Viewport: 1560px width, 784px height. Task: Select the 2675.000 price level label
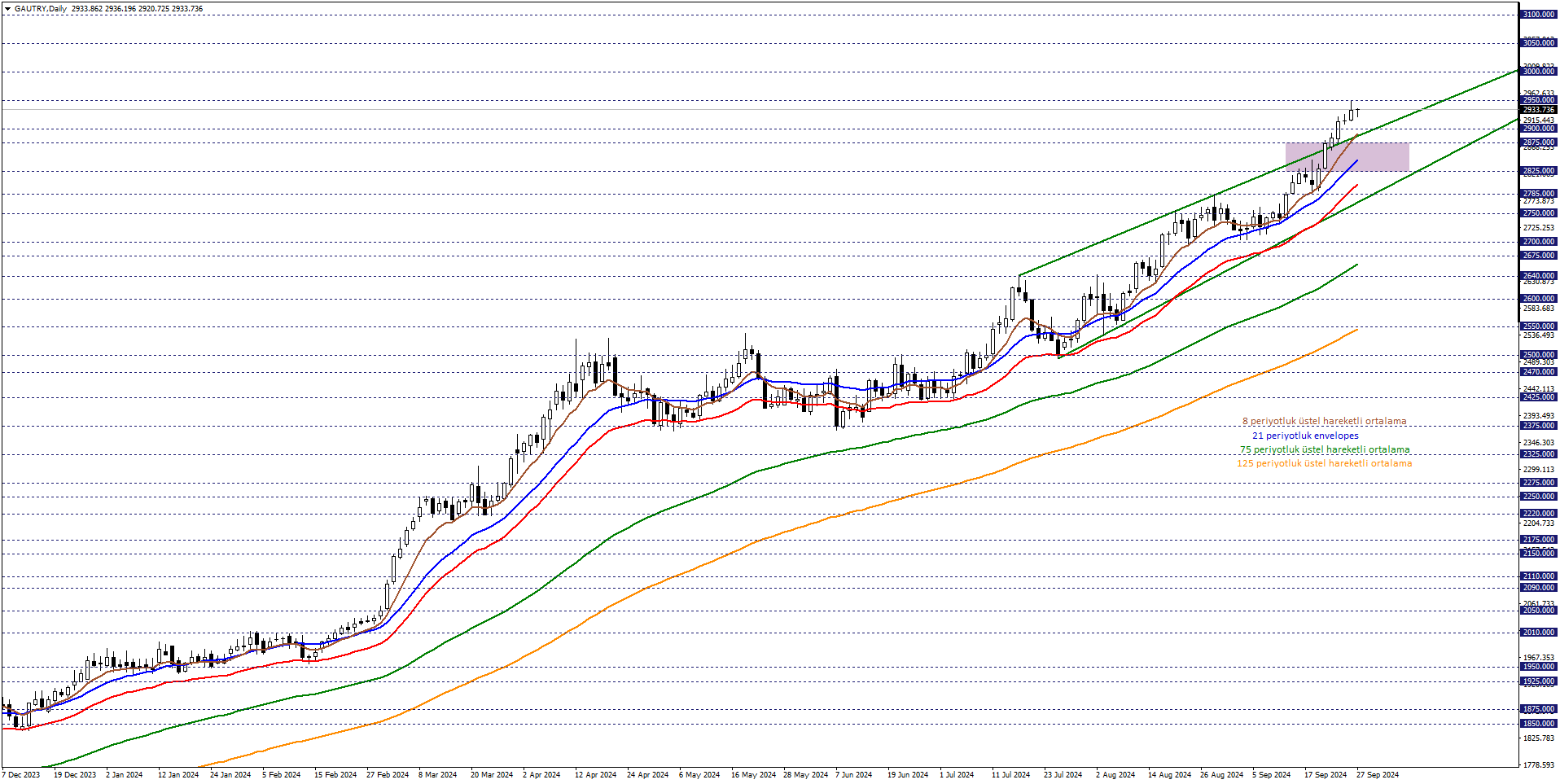[1539, 256]
